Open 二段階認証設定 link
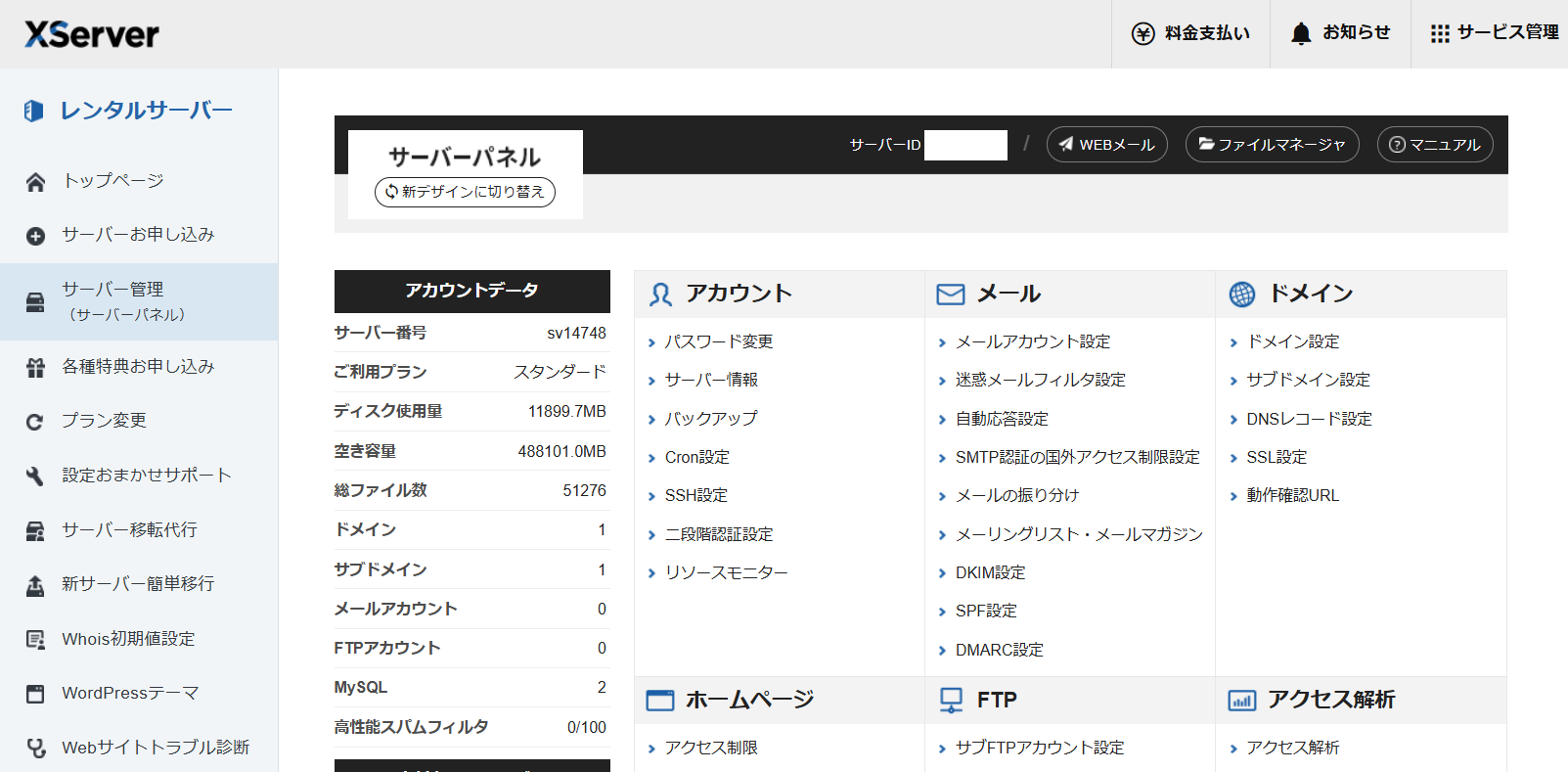This screenshot has width=1568, height=772. pyautogui.click(x=719, y=534)
